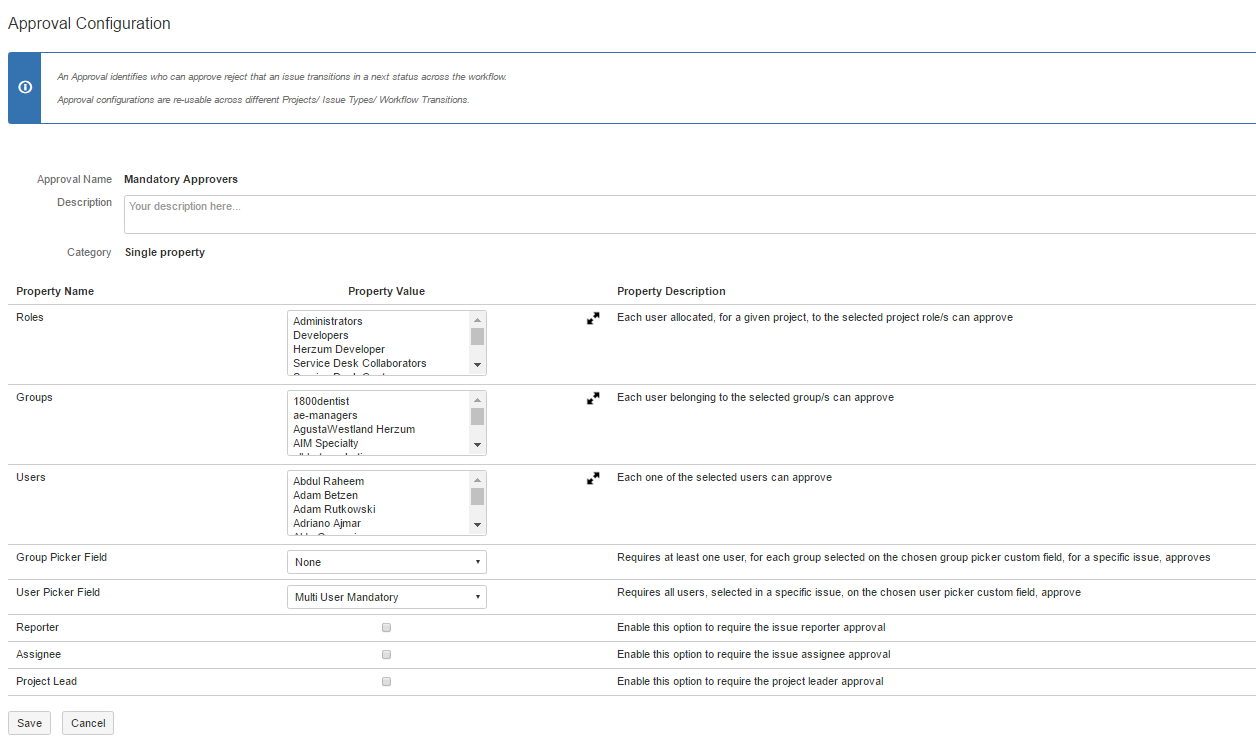Open the Group Picker Field dropdown
This screenshot has width=1256, height=743.
point(386,562)
